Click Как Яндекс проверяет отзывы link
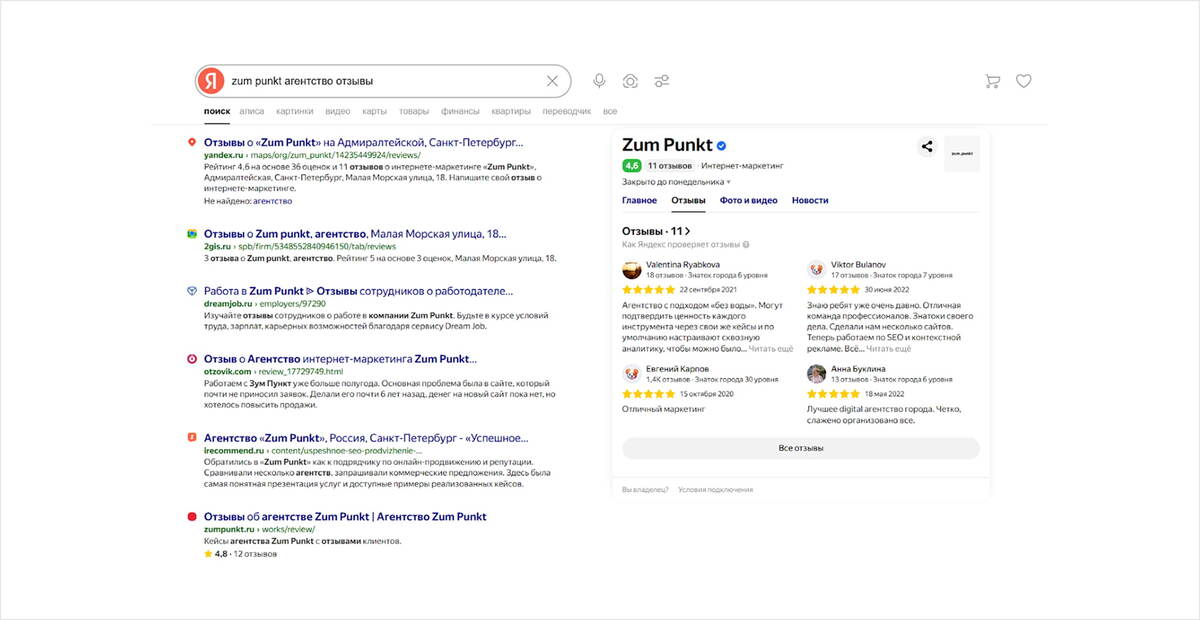 coord(680,244)
